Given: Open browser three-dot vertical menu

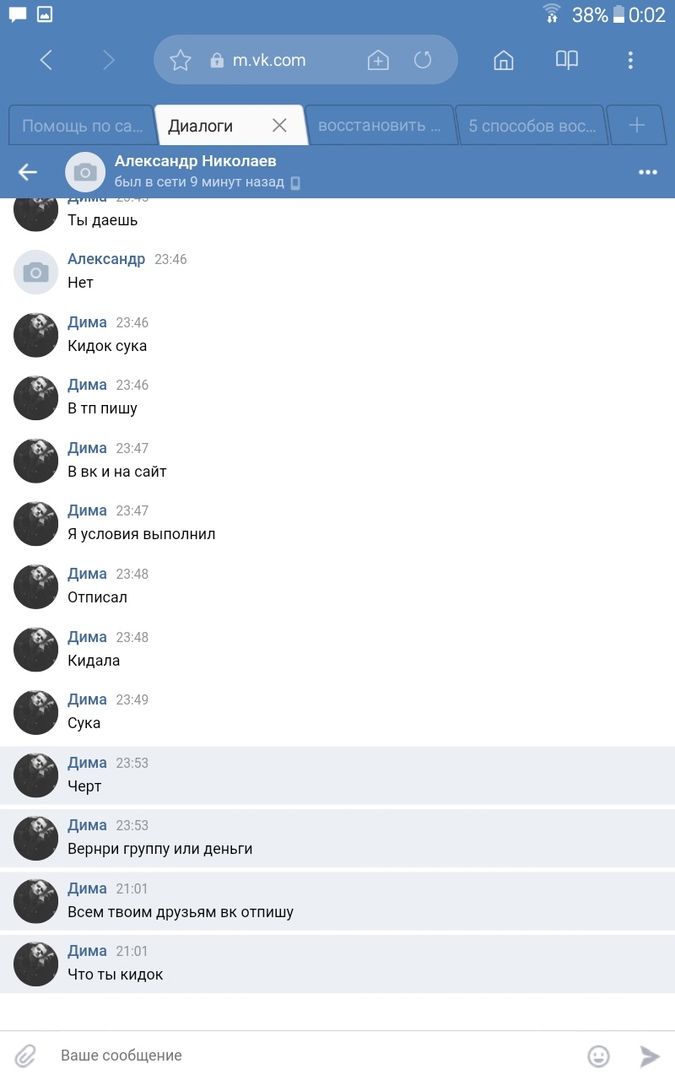Looking at the screenshot, I should (x=630, y=61).
